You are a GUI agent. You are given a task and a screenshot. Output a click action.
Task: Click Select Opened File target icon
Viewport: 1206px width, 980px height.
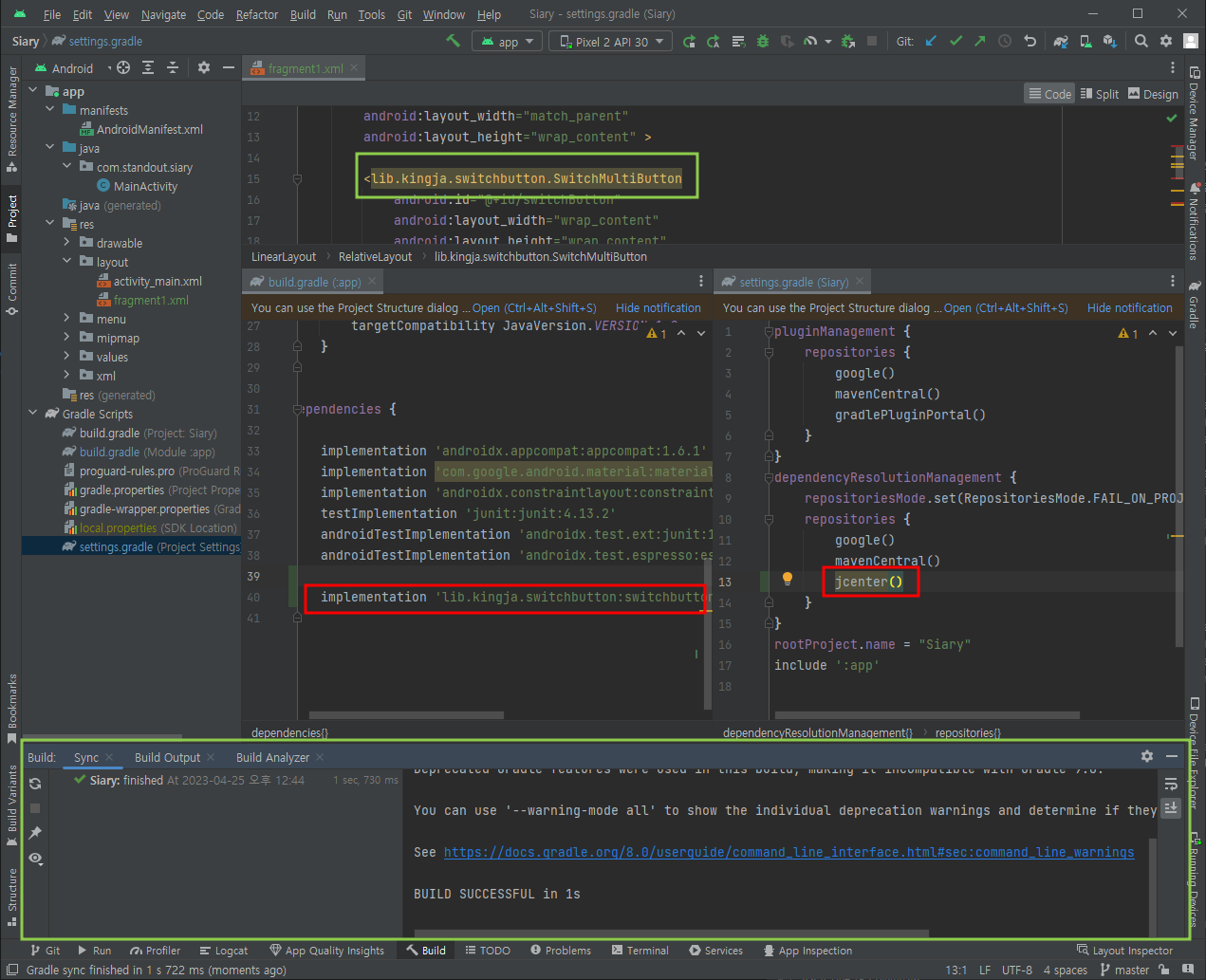tap(123, 67)
